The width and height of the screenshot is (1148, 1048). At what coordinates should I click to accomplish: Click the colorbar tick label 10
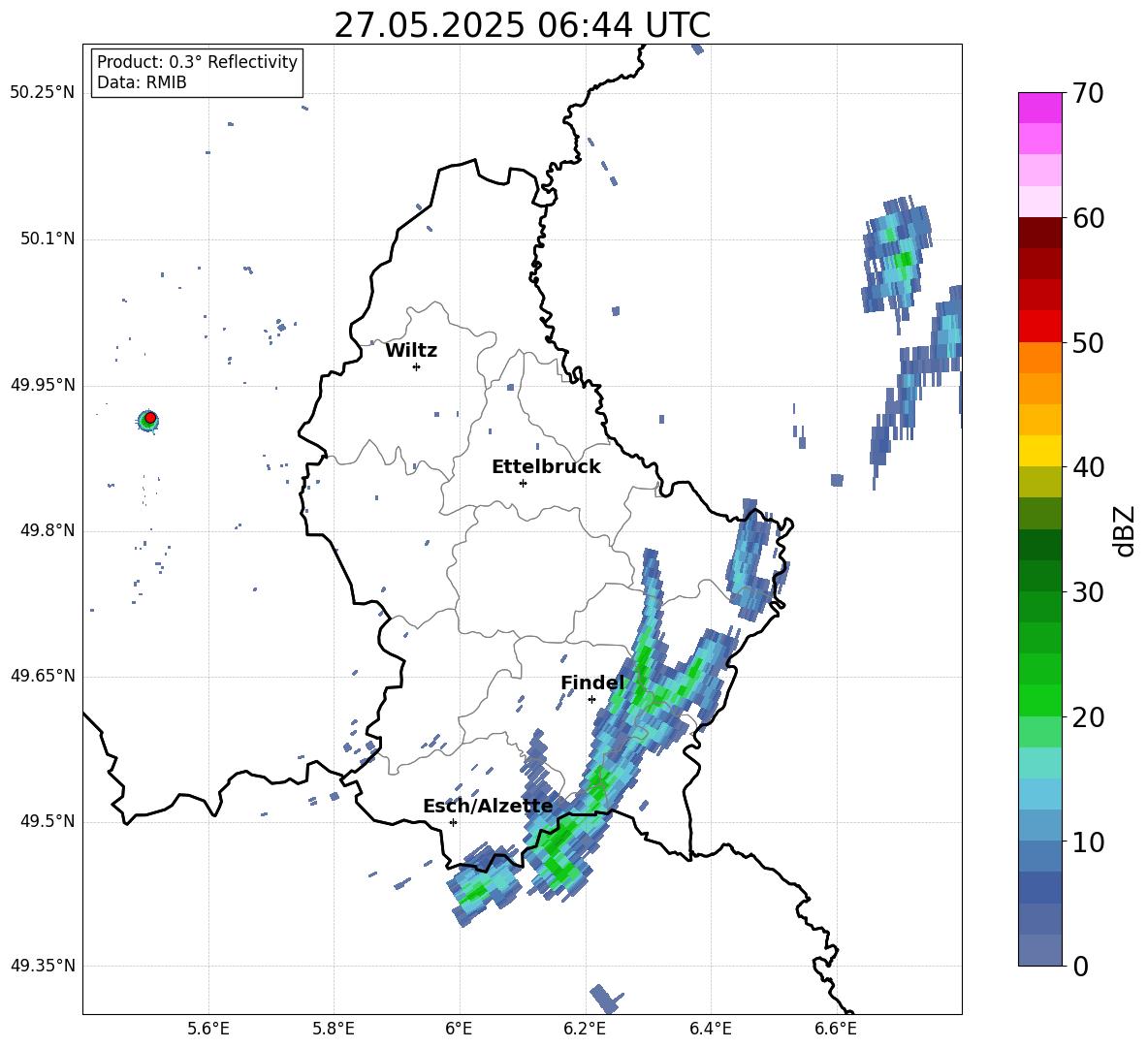click(x=1089, y=842)
